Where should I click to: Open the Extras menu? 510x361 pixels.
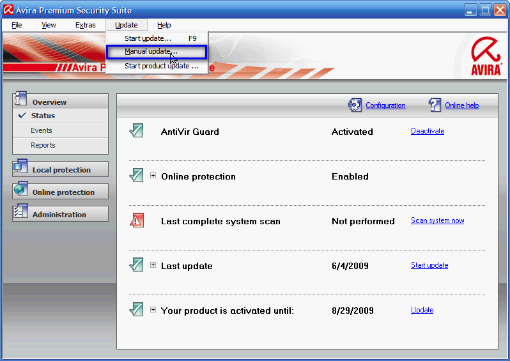pos(85,25)
